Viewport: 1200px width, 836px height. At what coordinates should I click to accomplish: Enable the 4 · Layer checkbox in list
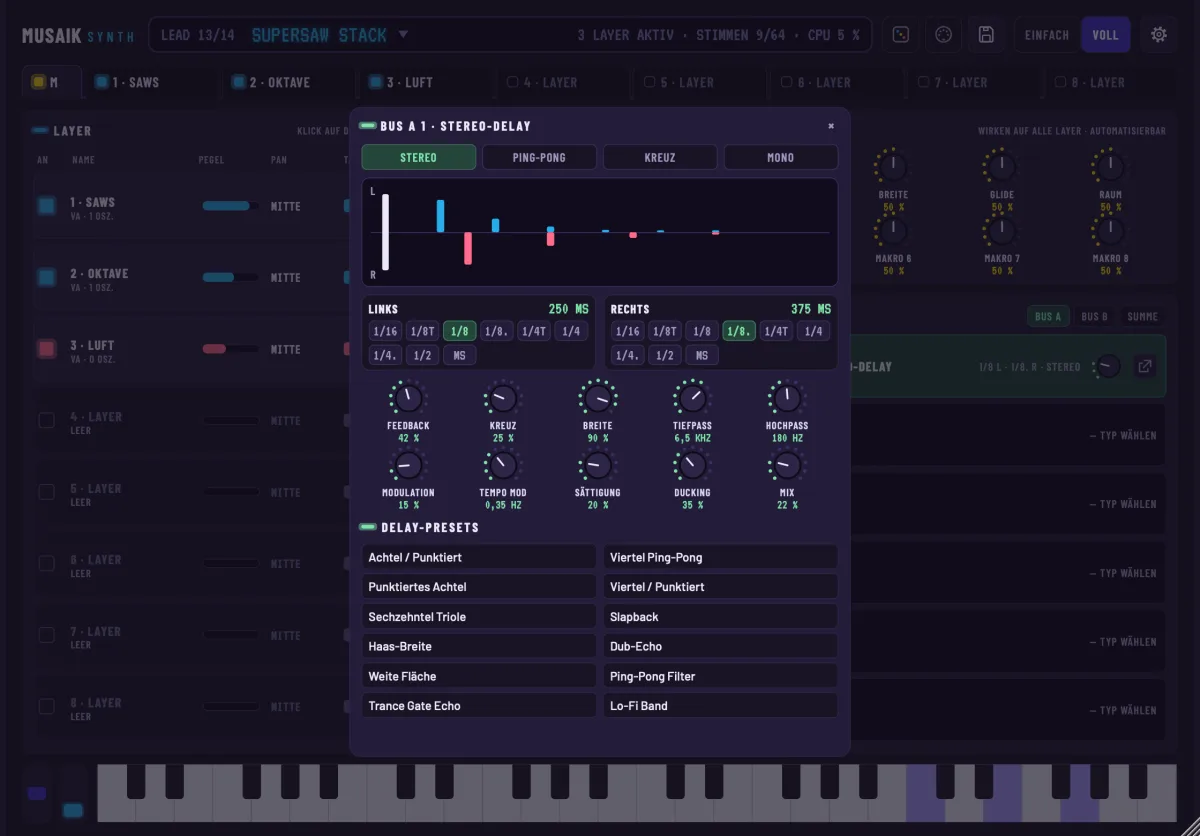[46, 420]
